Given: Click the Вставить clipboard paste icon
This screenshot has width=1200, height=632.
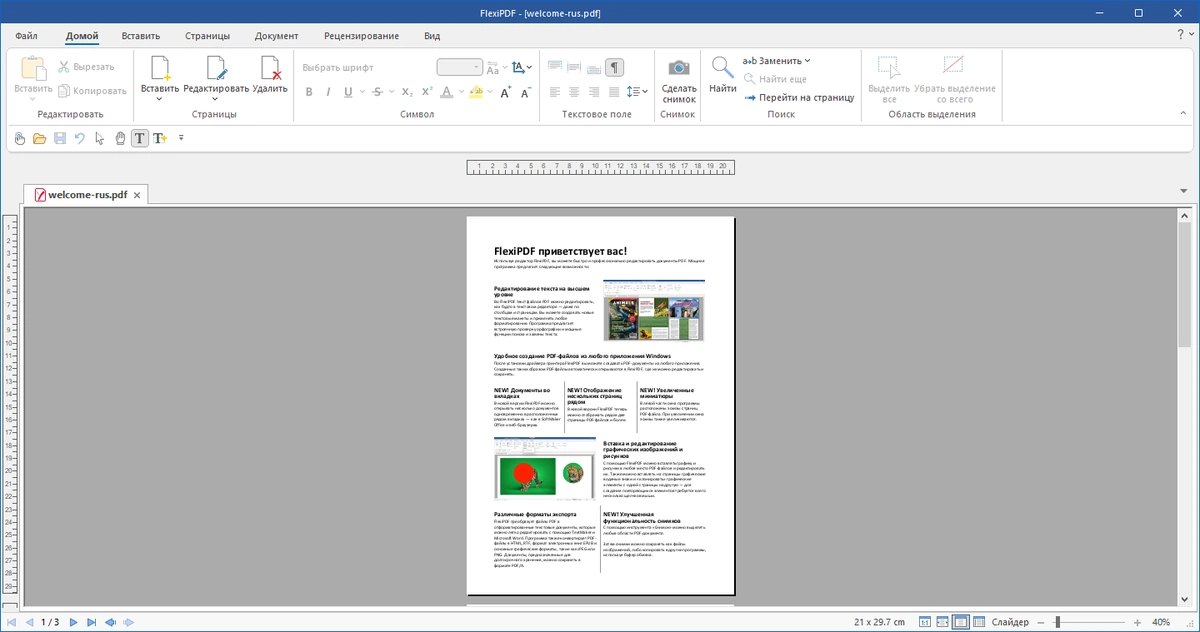Looking at the screenshot, I should (33, 68).
